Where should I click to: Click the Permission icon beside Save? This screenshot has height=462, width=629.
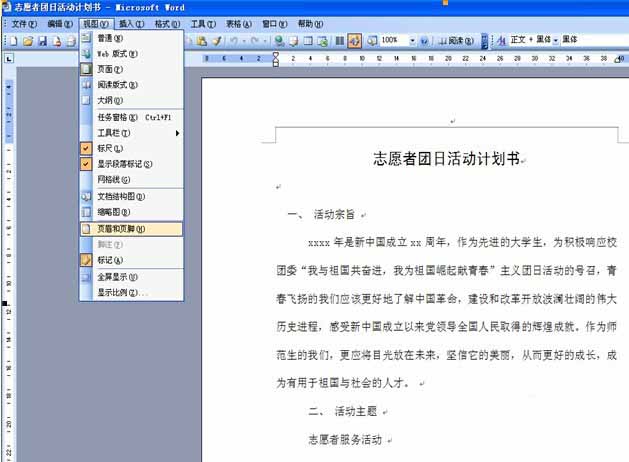(57, 41)
